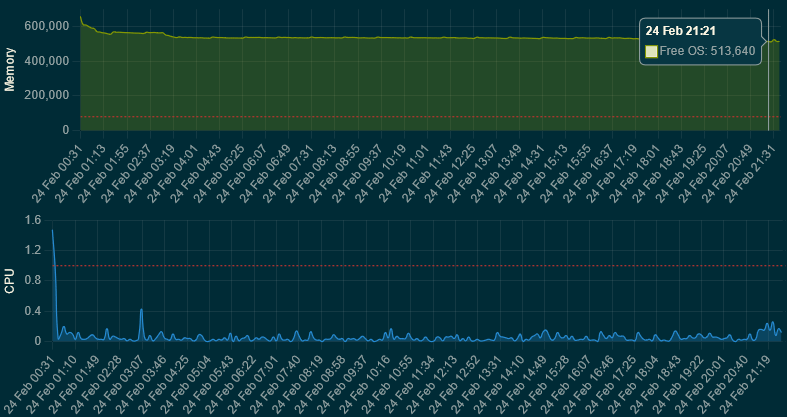
Task: Click the Free OS color swatch in tooltip
Action: [x=652, y=51]
